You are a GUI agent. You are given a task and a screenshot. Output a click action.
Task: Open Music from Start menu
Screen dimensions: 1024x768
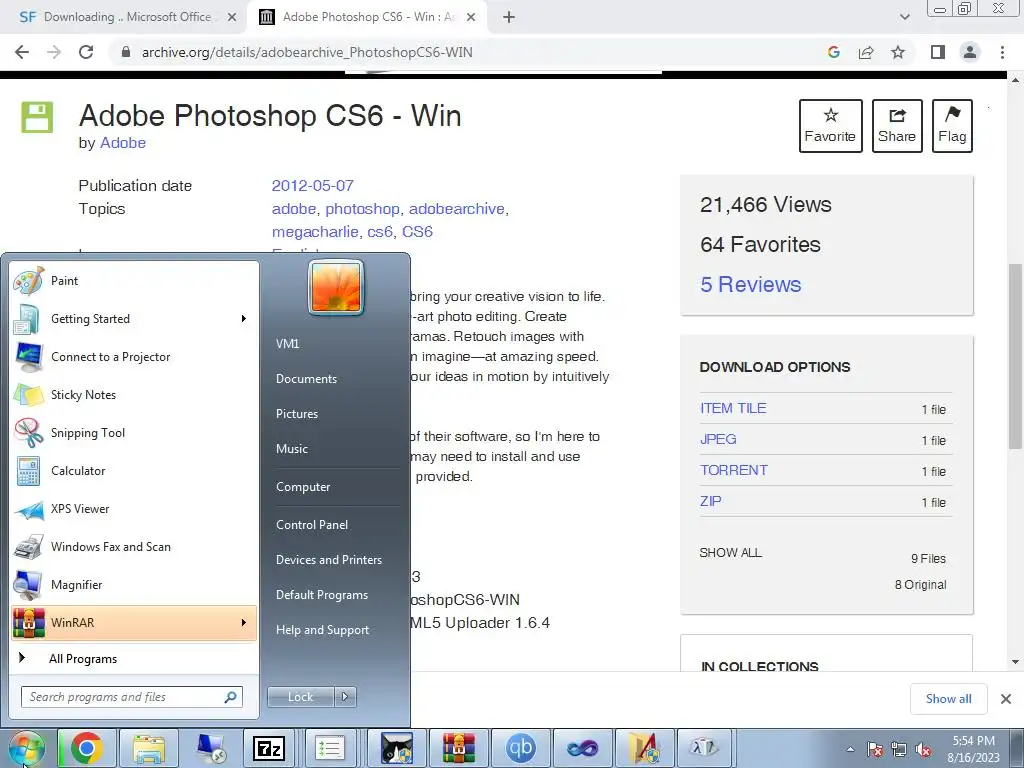[291, 449]
